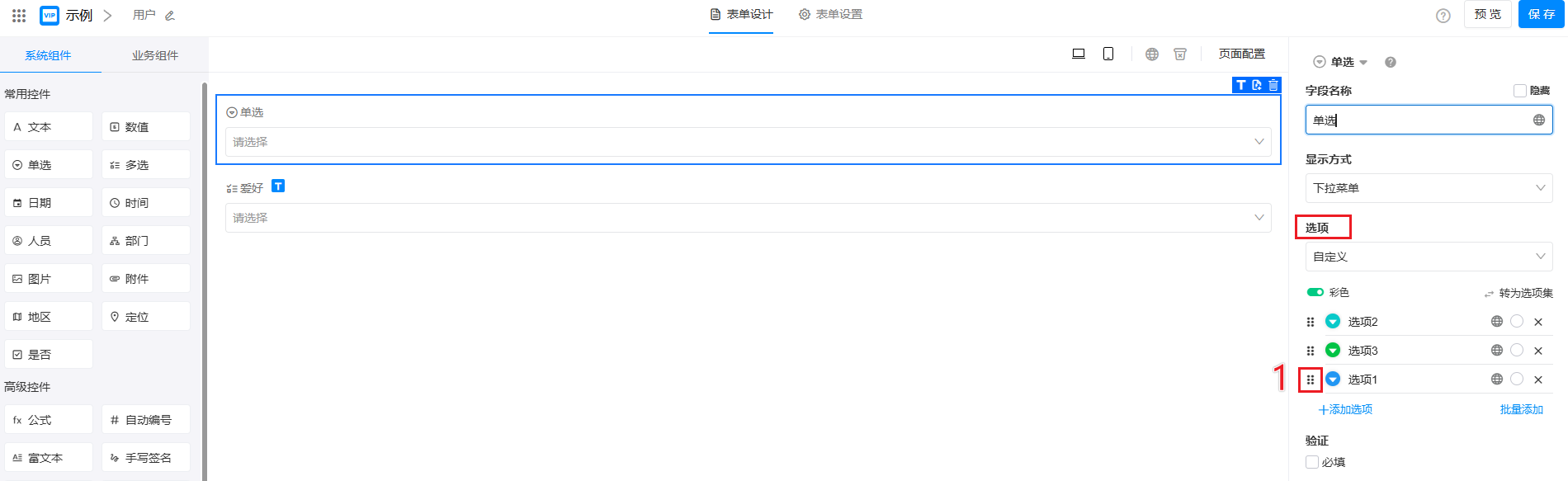Screen dimensions: 1568x481
Task: Switch to the 业务组件 tab
Action: 155,55
